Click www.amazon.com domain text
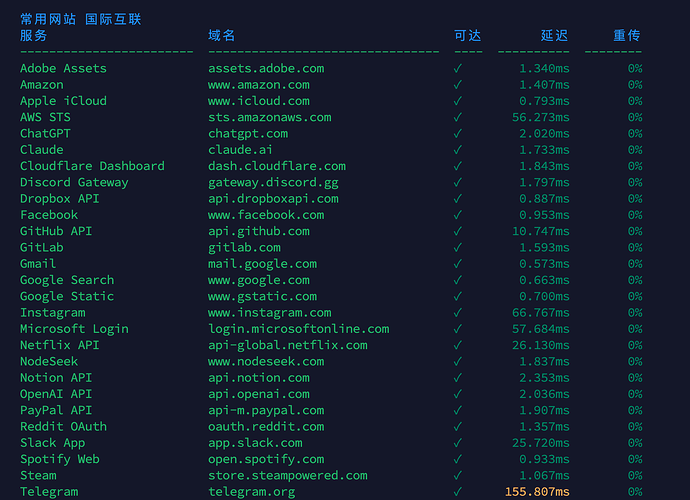Image resolution: width=690 pixels, height=500 pixels. click(x=259, y=85)
